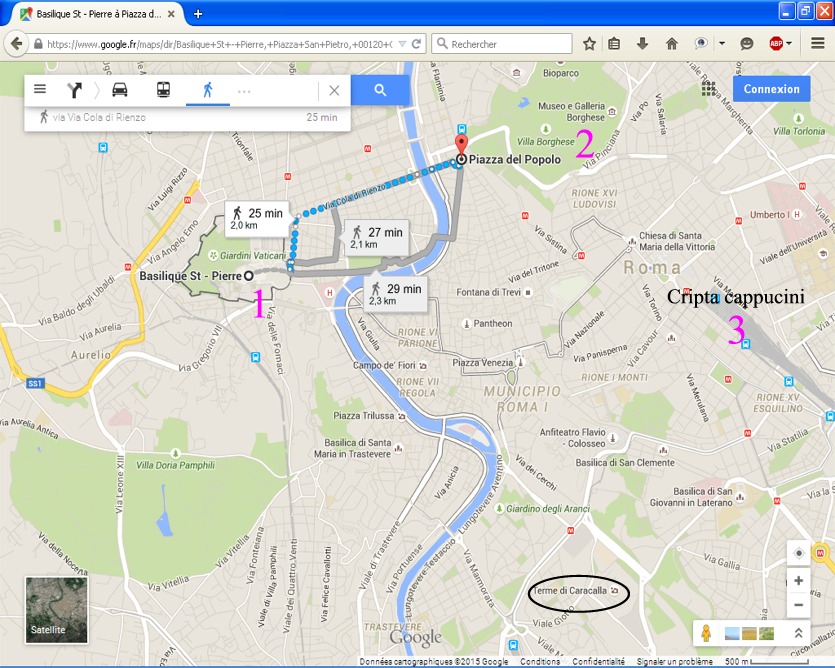Select route via Via Cola di Rienzo
This screenshot has height=668, width=835.
188,118
